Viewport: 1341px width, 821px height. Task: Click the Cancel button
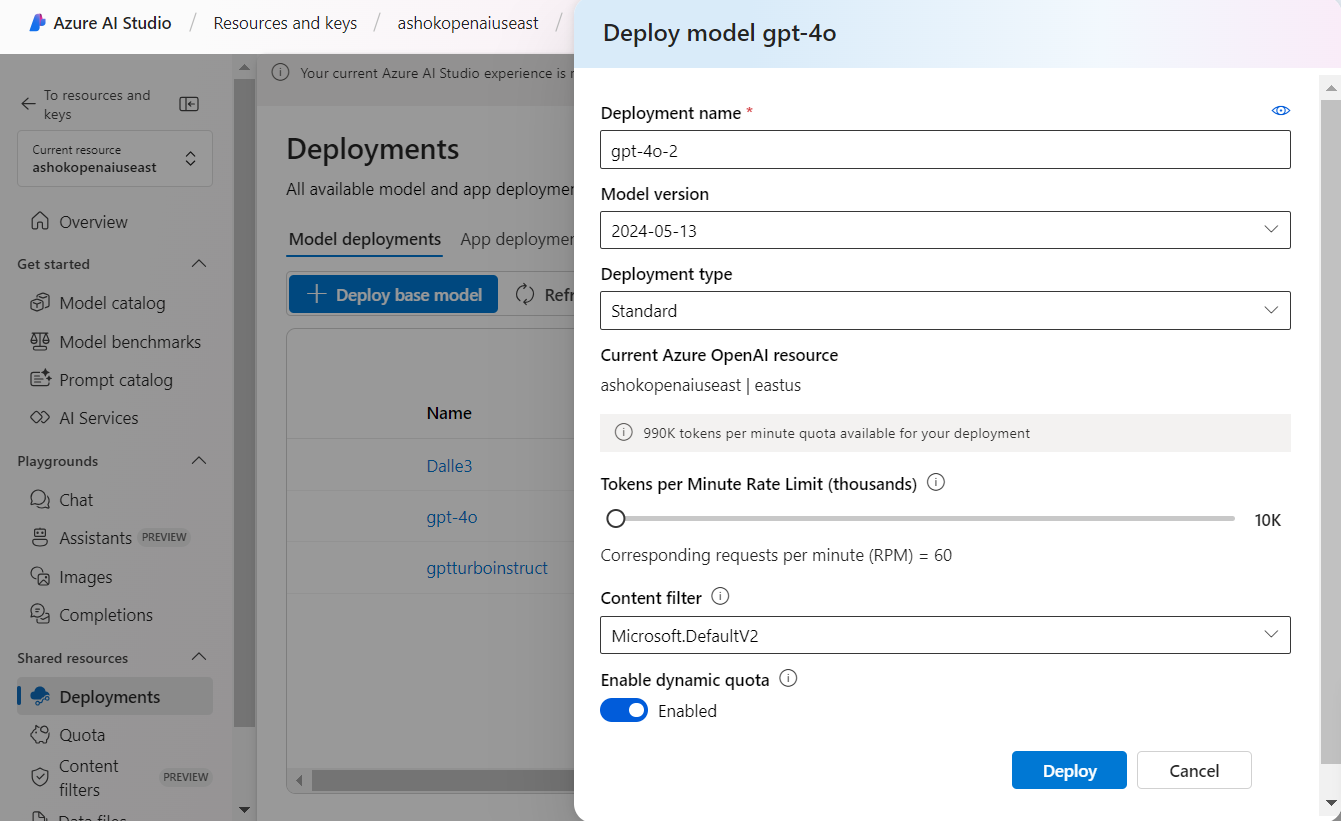click(x=1194, y=770)
